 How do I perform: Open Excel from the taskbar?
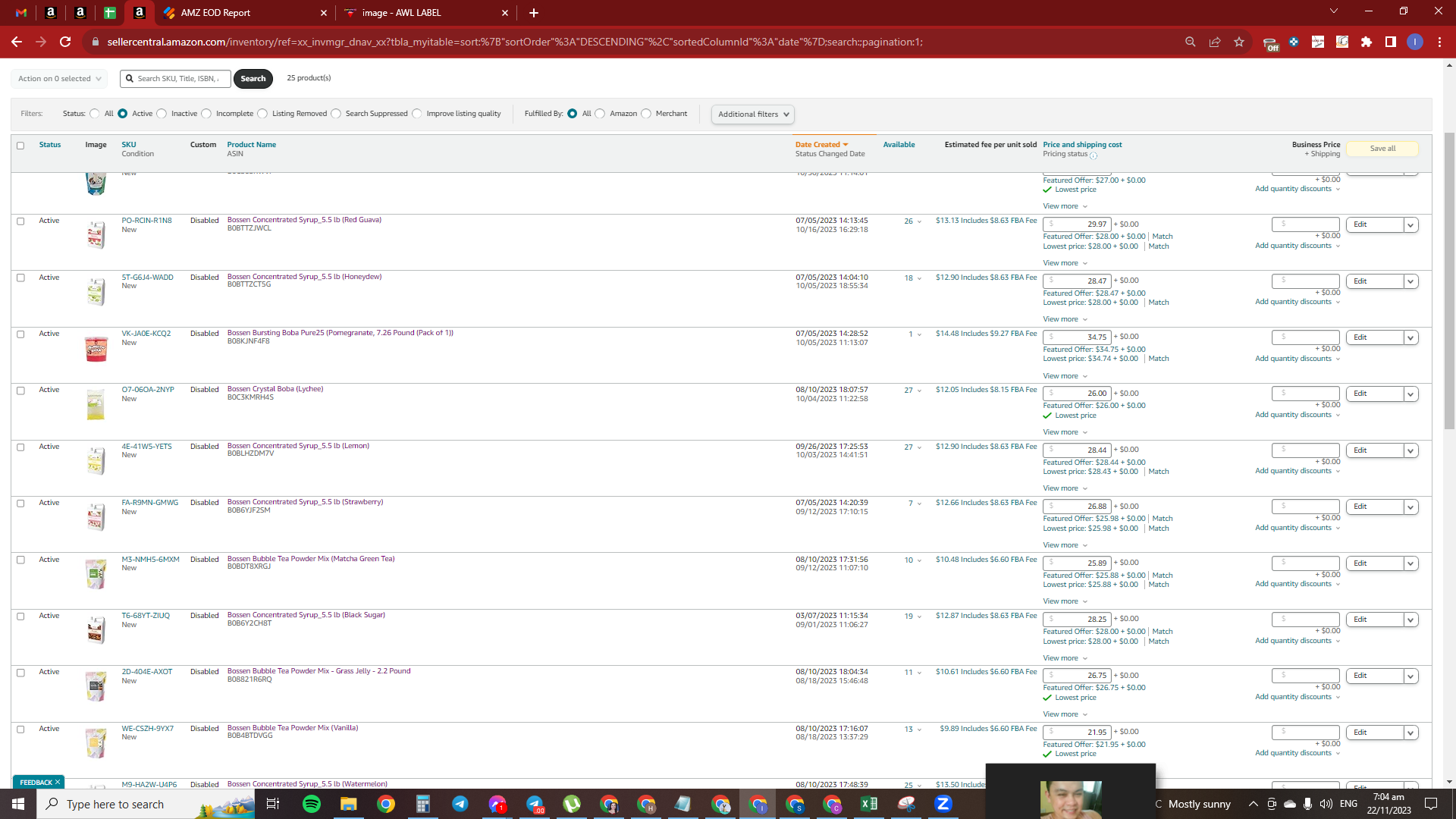tap(869, 804)
